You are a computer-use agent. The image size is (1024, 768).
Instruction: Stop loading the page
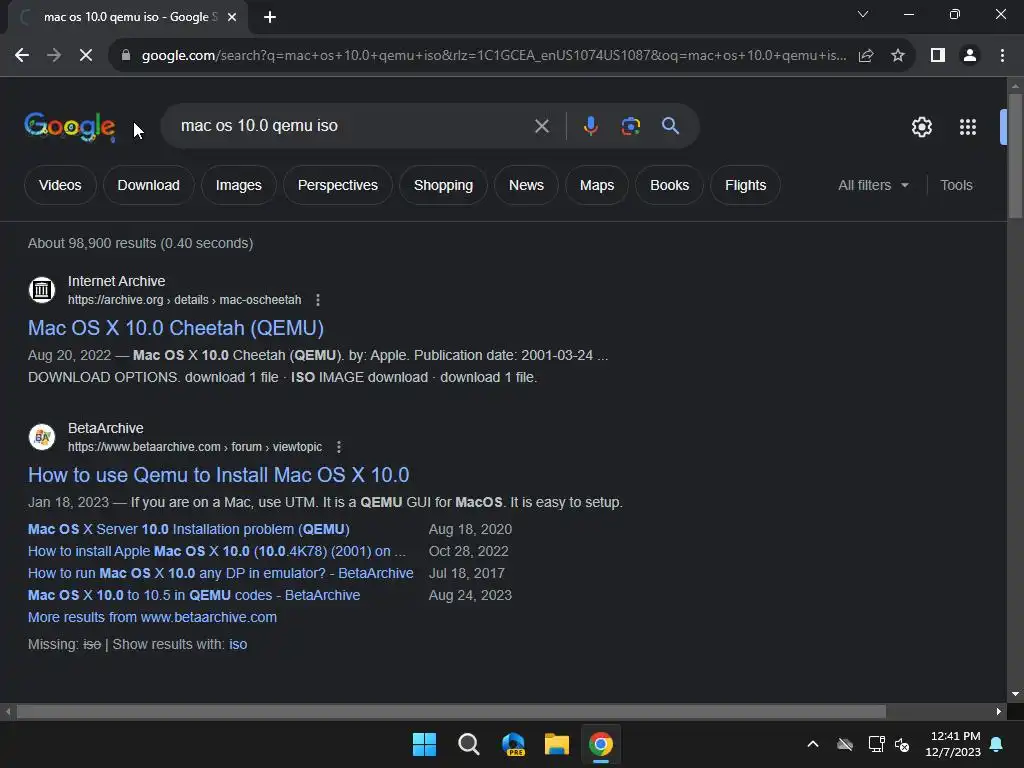pyautogui.click(x=86, y=56)
